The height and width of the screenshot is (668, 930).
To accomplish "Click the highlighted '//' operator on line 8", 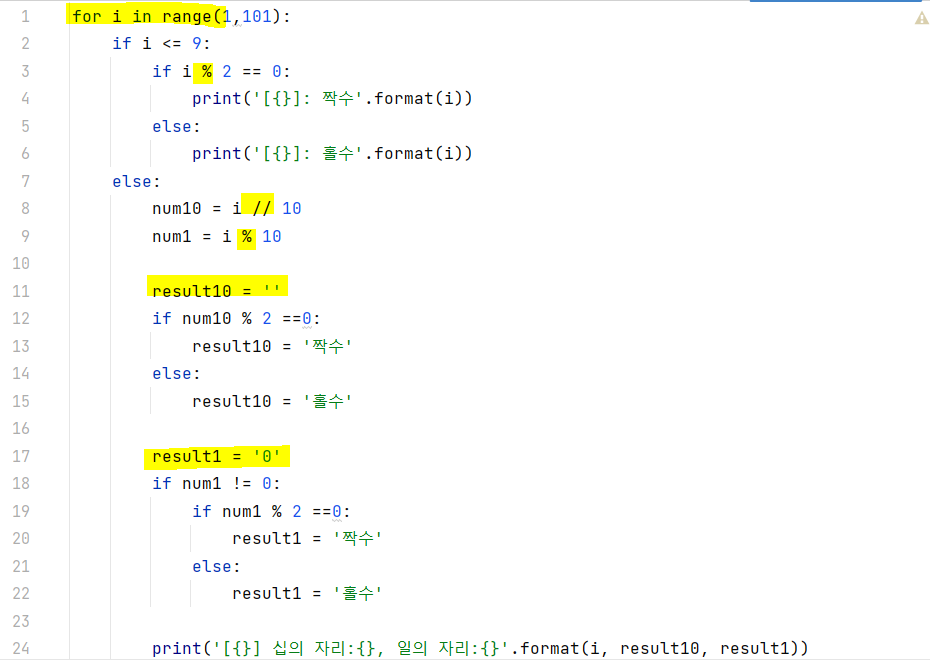I will pos(262,209).
